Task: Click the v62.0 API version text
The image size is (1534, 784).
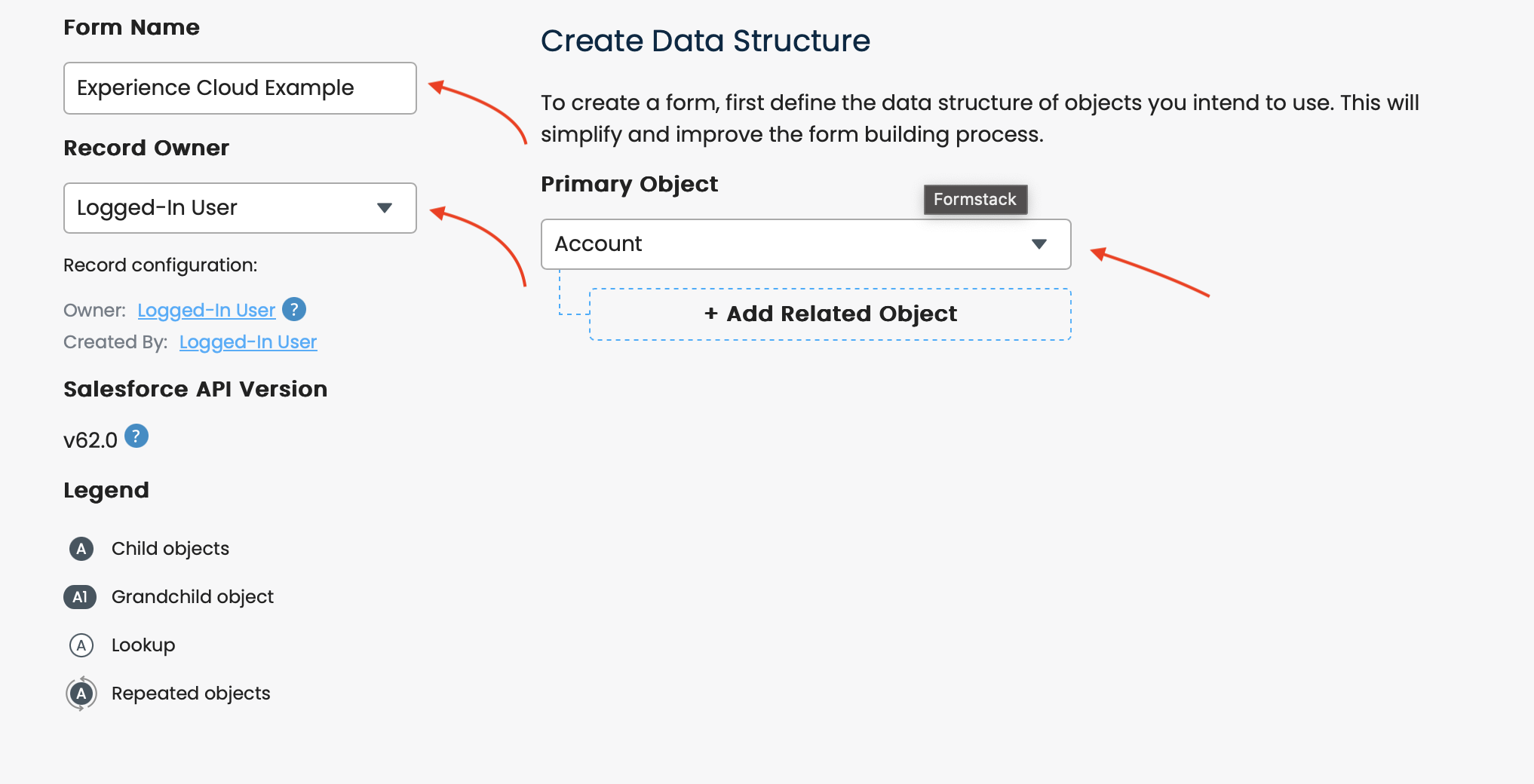Action: pyautogui.click(x=91, y=440)
